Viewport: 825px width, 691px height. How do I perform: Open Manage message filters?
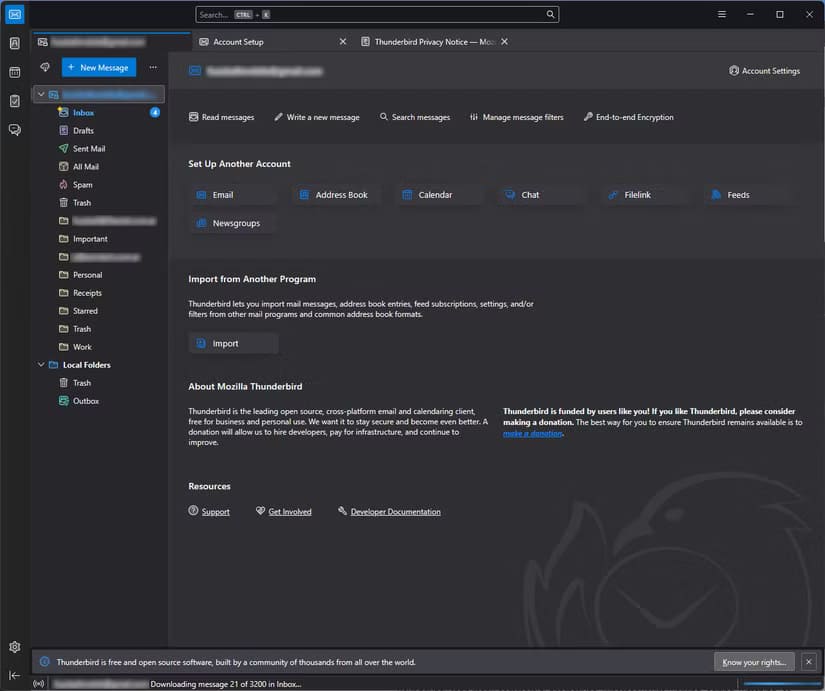tap(517, 117)
